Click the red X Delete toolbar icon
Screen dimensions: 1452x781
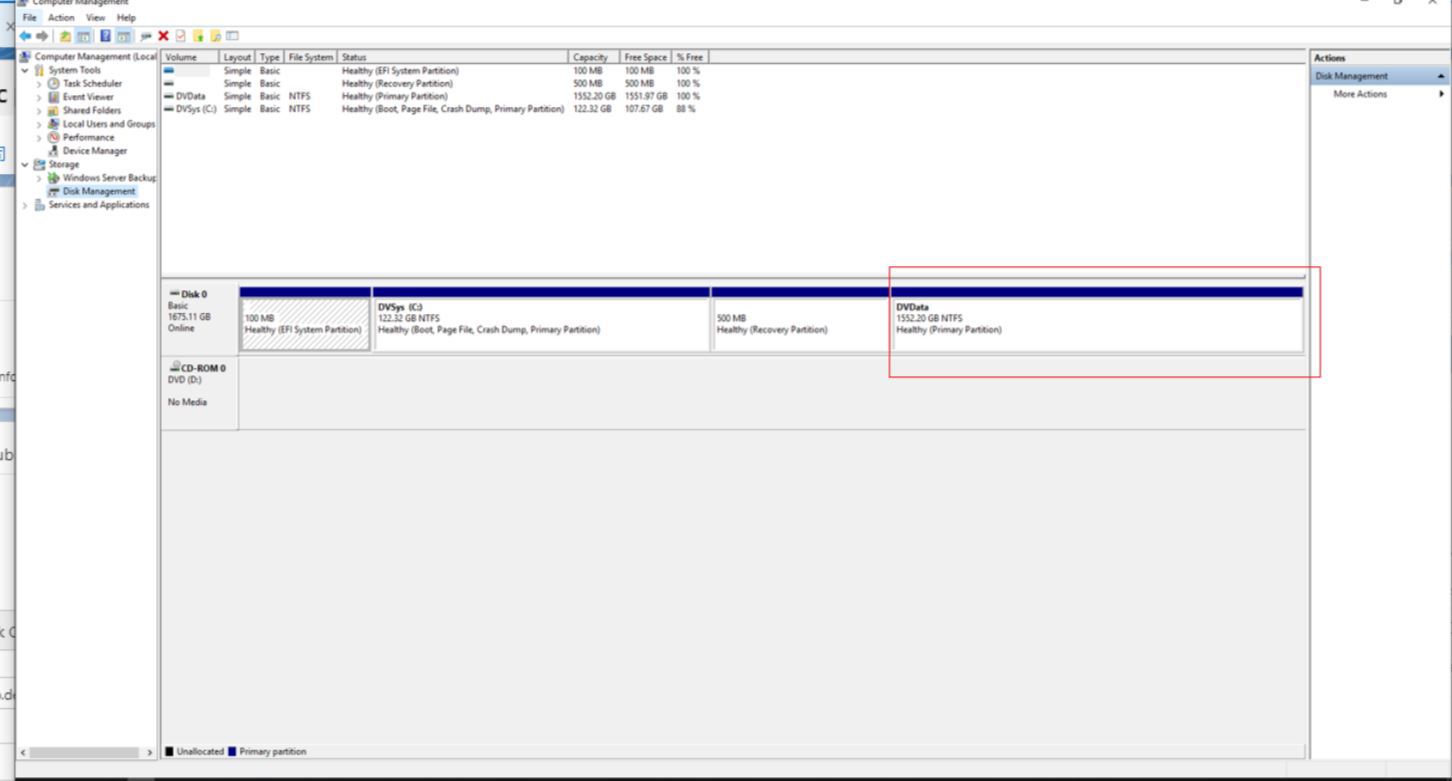163,36
